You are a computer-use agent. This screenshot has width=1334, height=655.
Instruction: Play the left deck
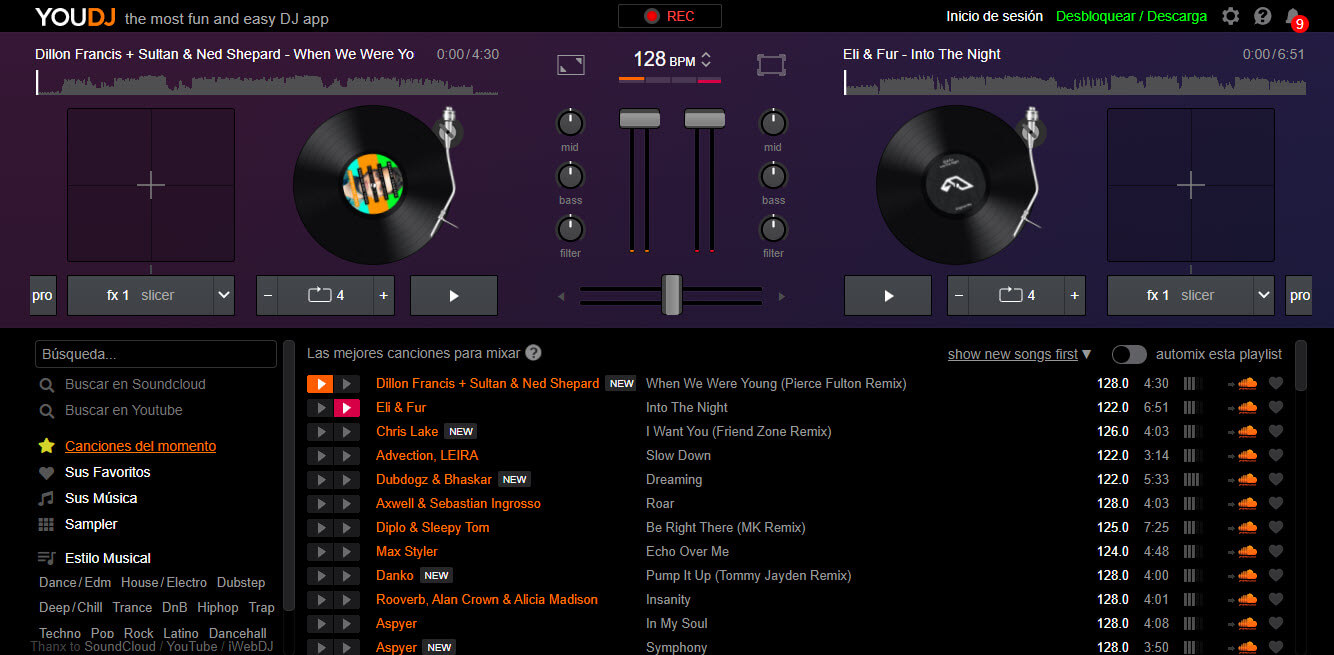point(454,296)
